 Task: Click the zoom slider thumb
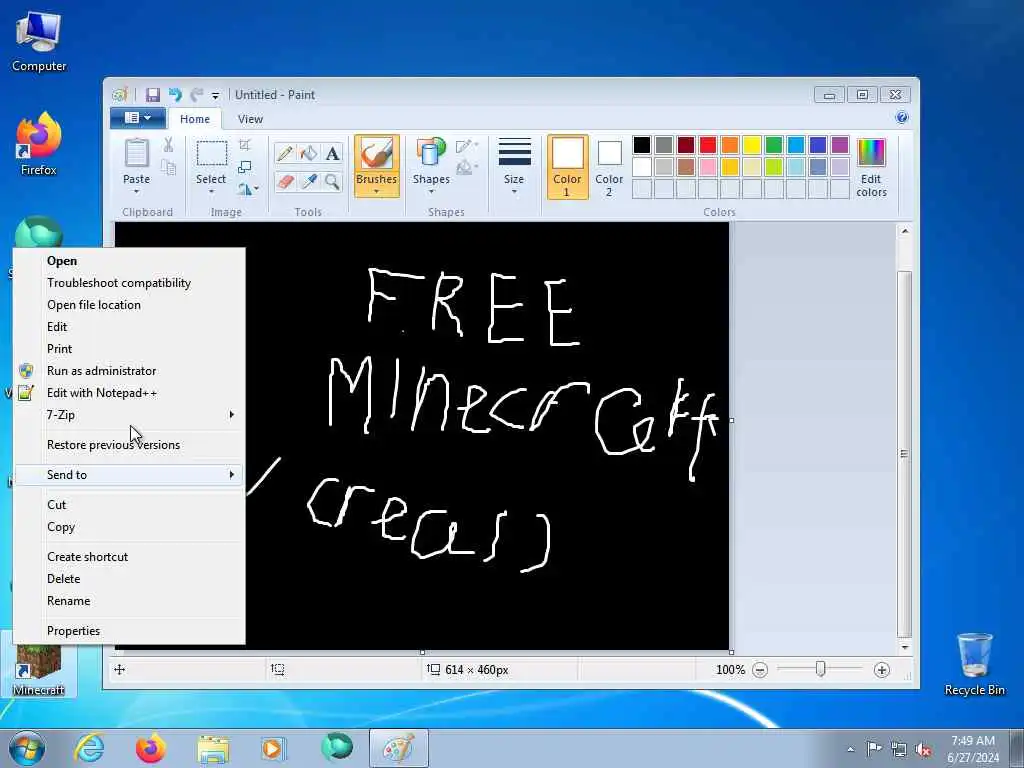pyautogui.click(x=821, y=669)
